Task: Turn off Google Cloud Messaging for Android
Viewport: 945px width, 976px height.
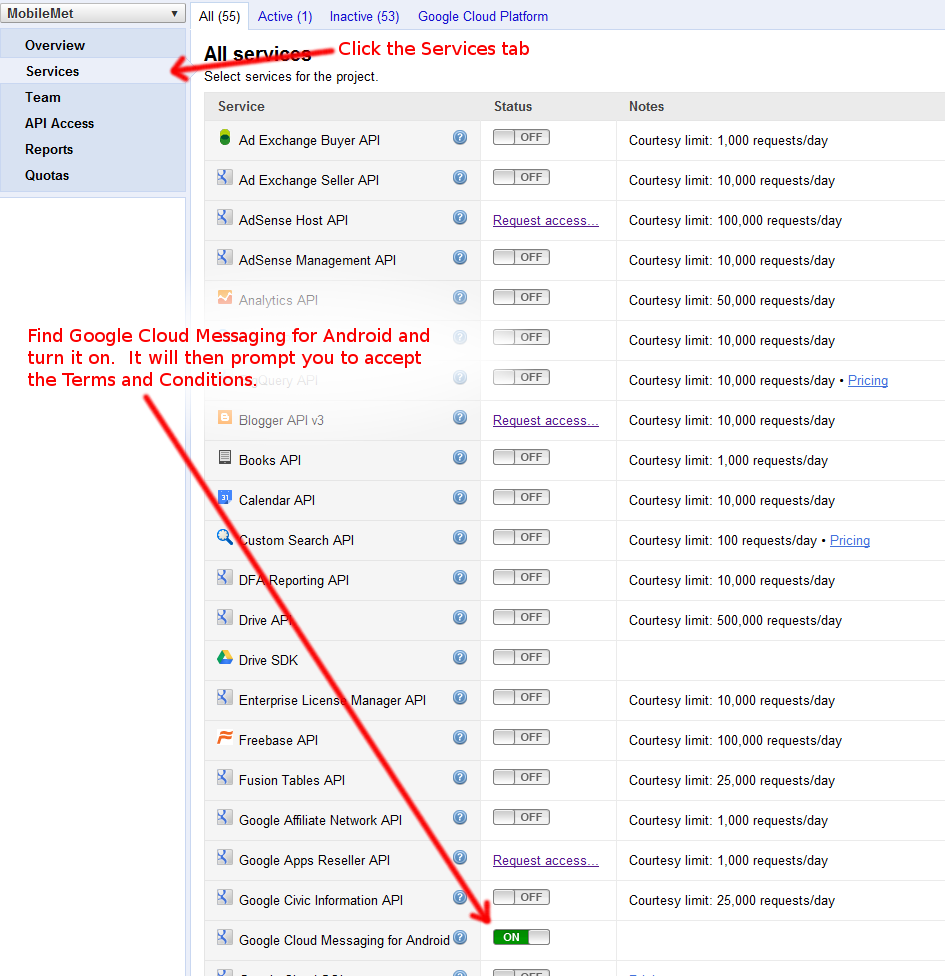Action: click(521, 937)
